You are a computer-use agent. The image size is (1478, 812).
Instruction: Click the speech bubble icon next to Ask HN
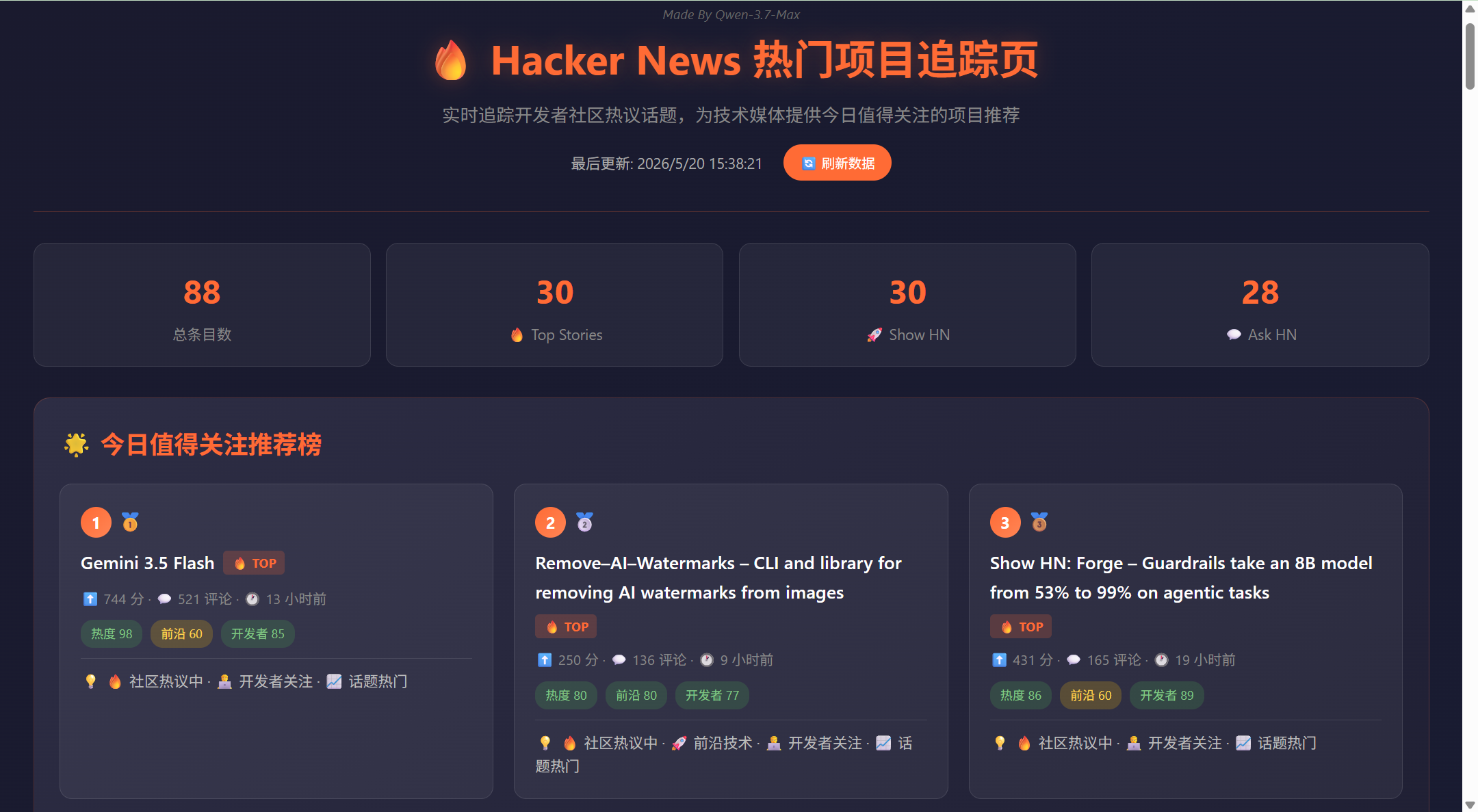point(1234,335)
